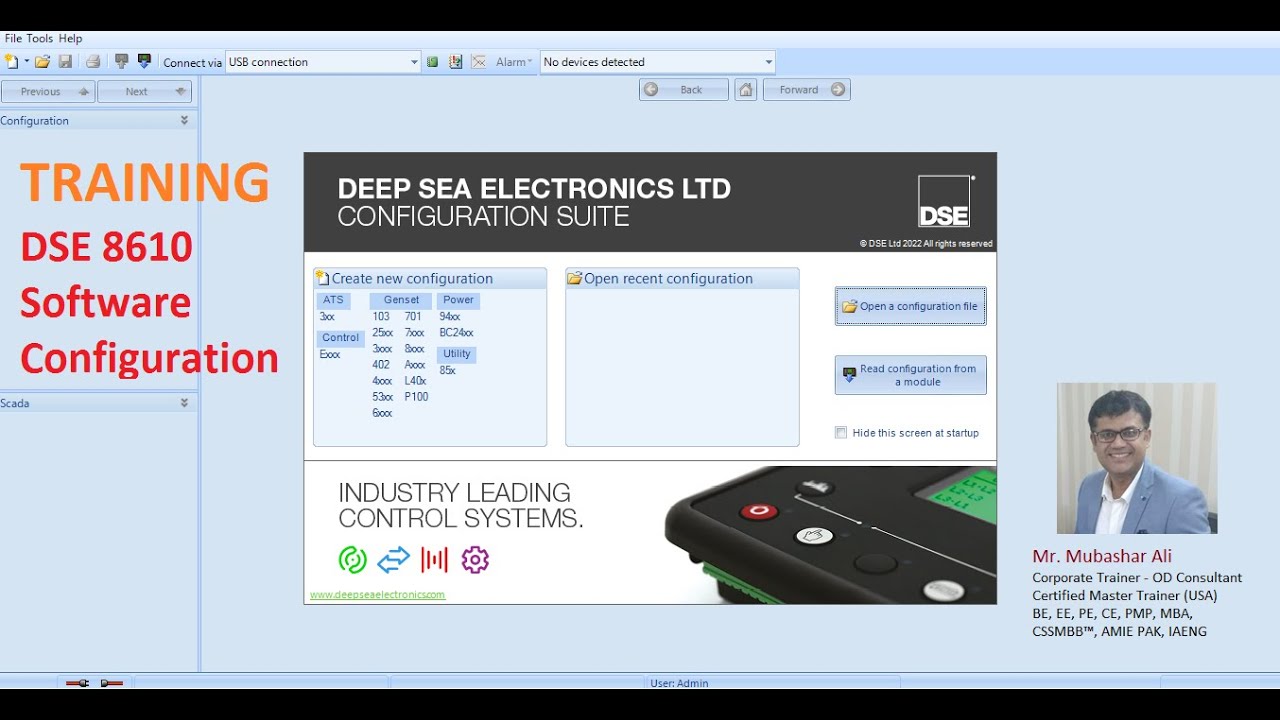
Task: Click the crossed-out envelope toolbar icon
Action: (479, 62)
